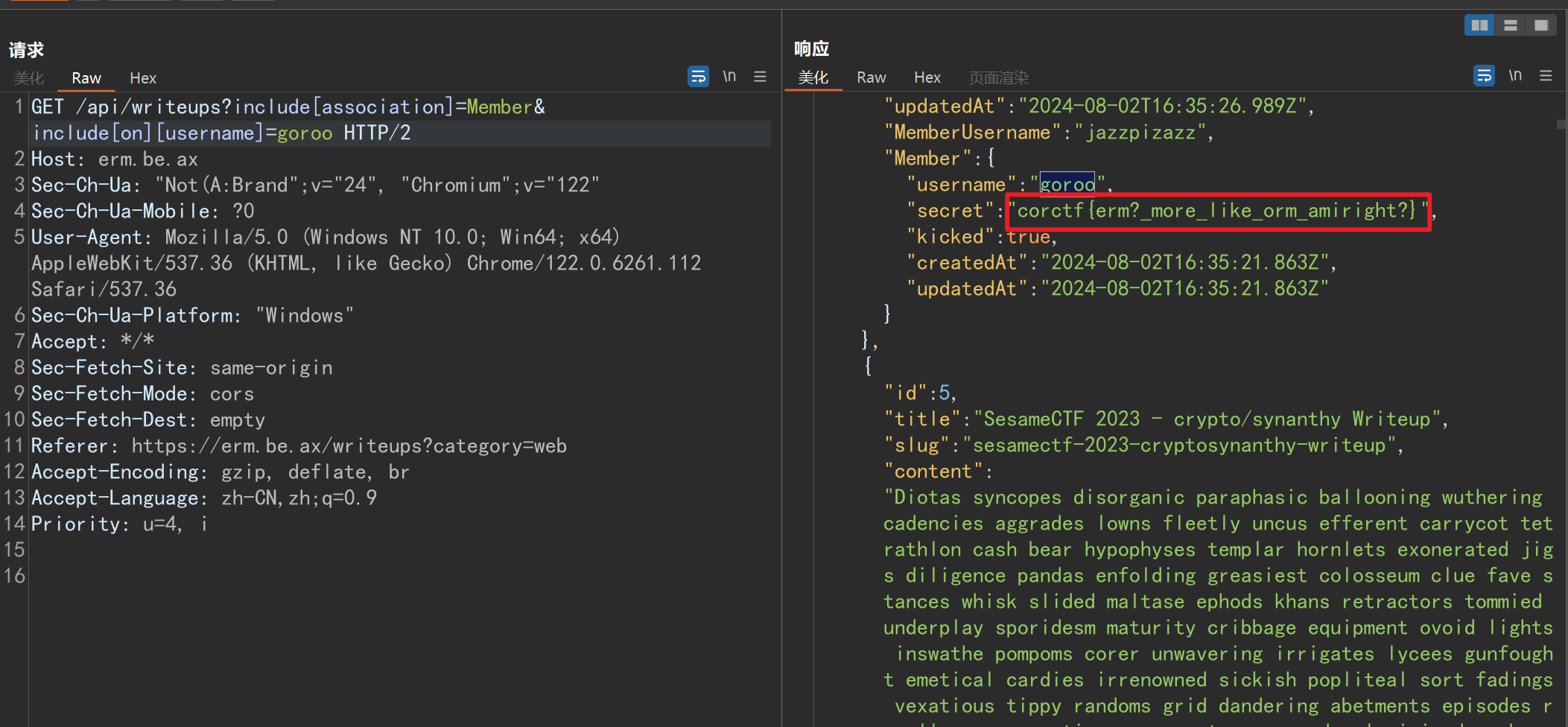
Task: Switch to side-by-side layout view icon
Action: click(x=1479, y=25)
